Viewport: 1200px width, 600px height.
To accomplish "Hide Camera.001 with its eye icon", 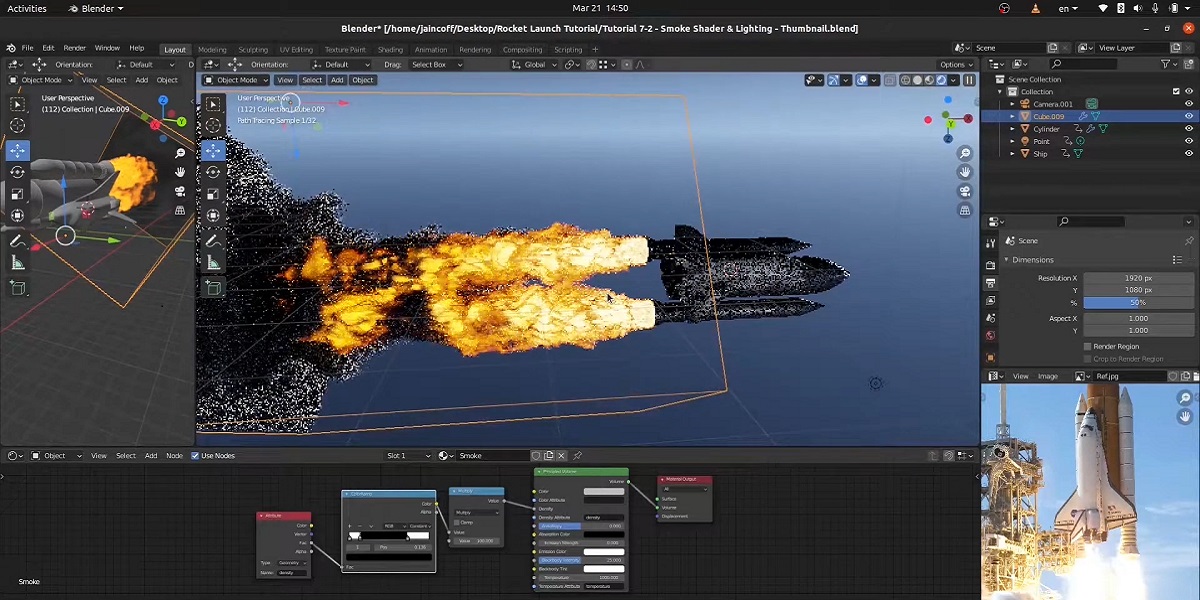I will [x=1189, y=104].
